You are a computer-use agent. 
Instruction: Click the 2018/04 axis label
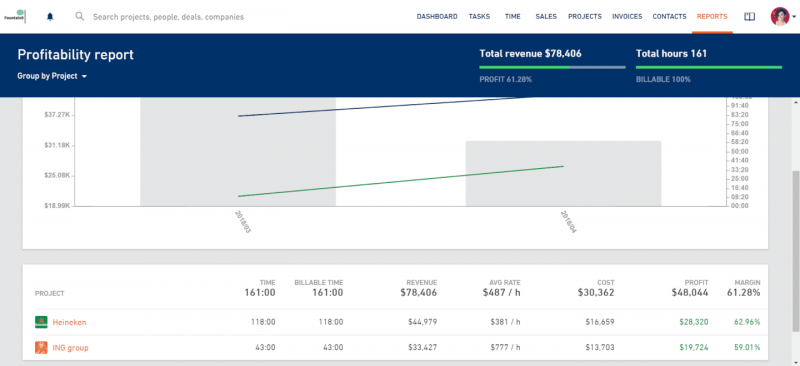point(568,222)
